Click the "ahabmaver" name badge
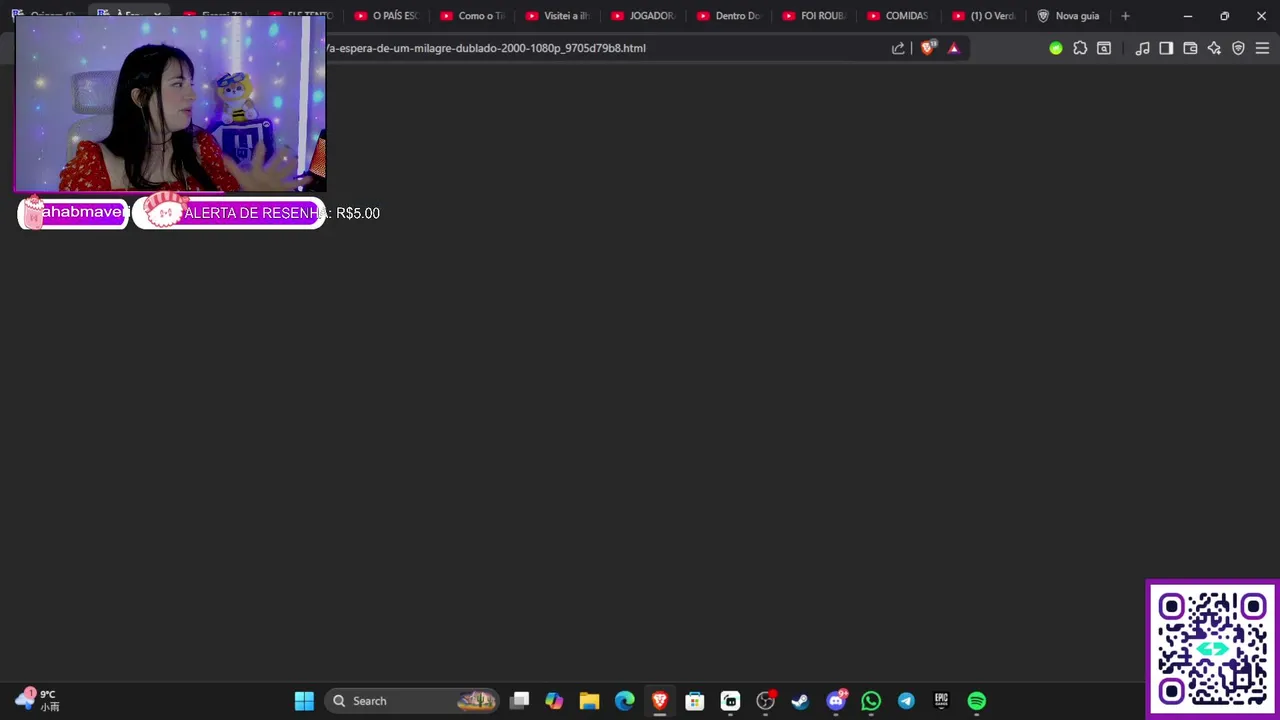1280x720 pixels. (x=74, y=213)
